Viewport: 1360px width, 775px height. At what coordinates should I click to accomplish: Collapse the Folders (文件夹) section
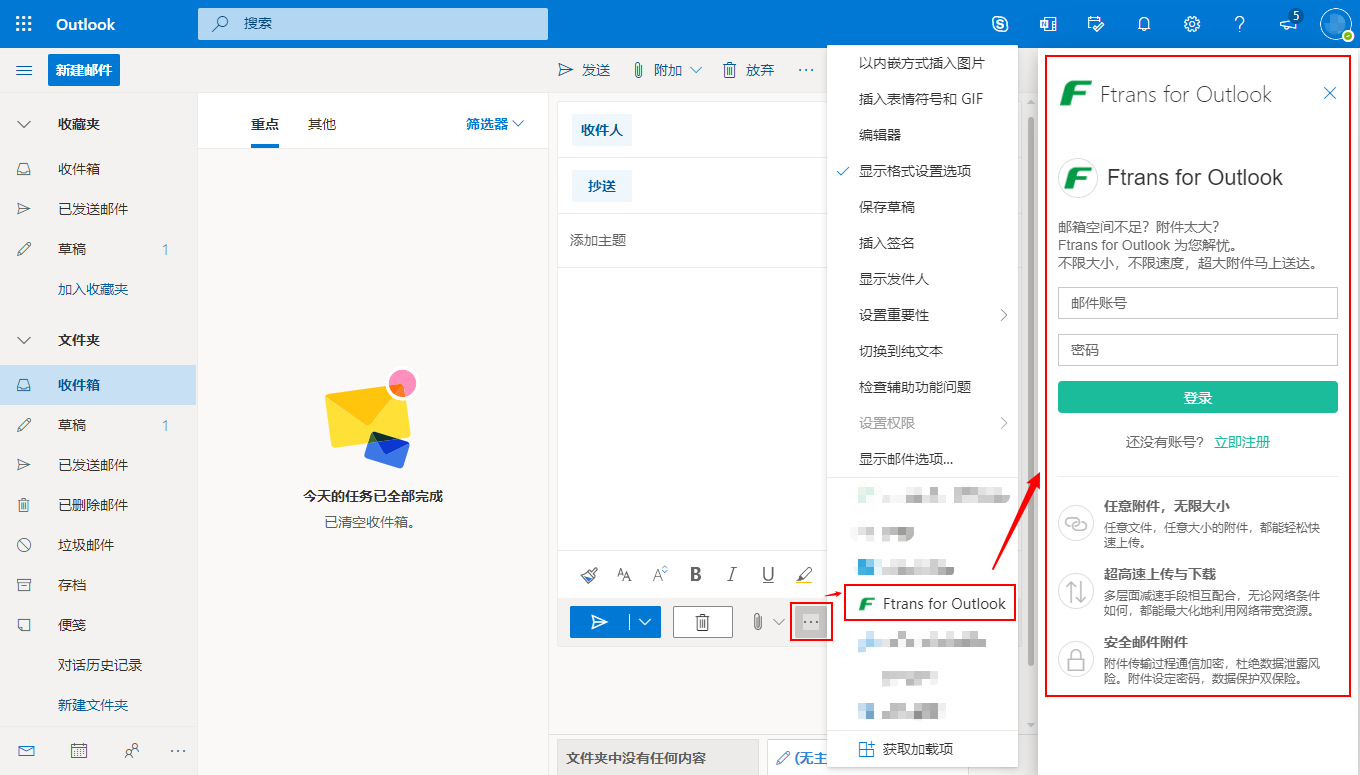coord(24,340)
